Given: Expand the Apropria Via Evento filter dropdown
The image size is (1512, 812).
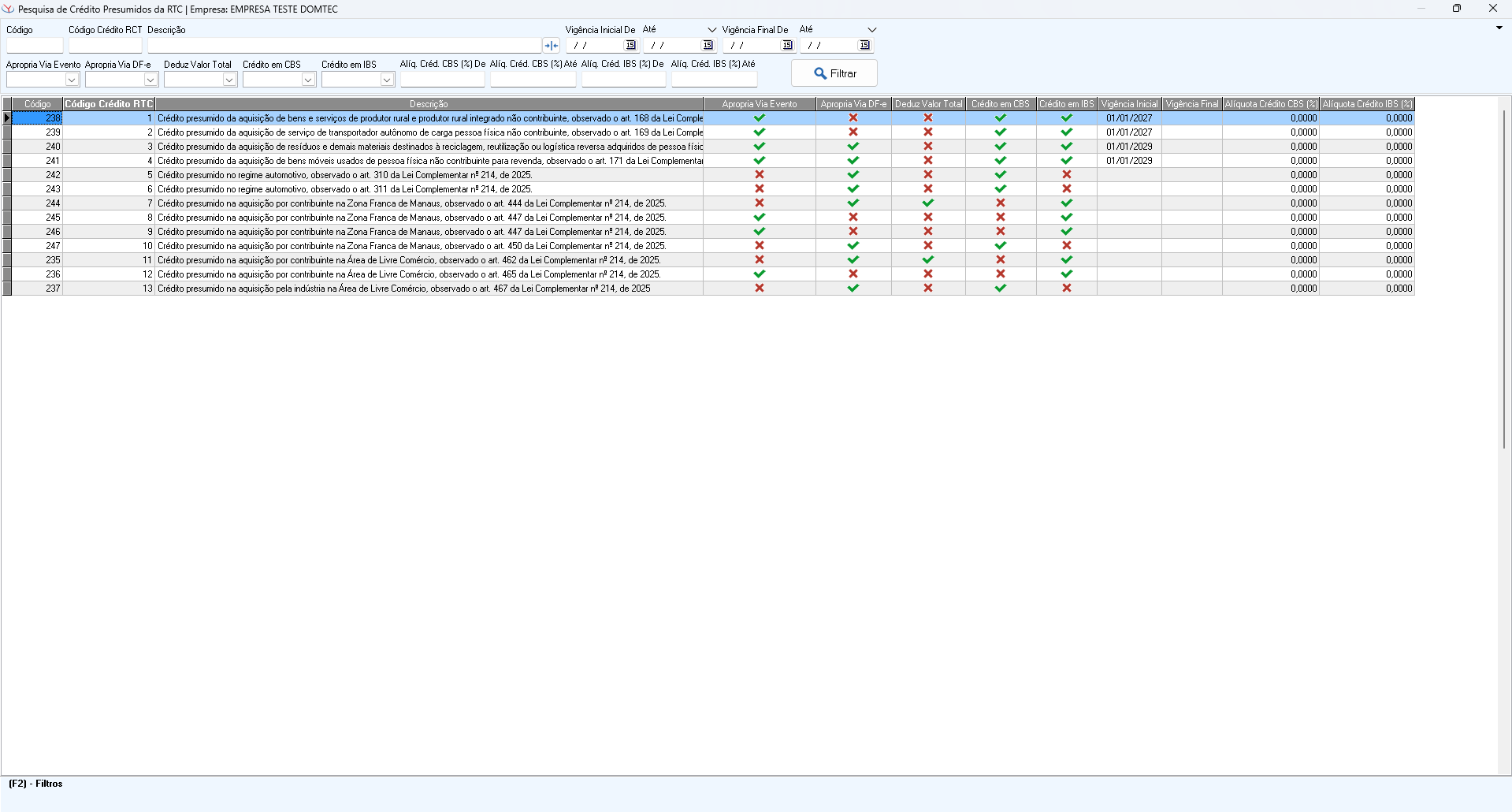Looking at the screenshot, I should tap(72, 80).
